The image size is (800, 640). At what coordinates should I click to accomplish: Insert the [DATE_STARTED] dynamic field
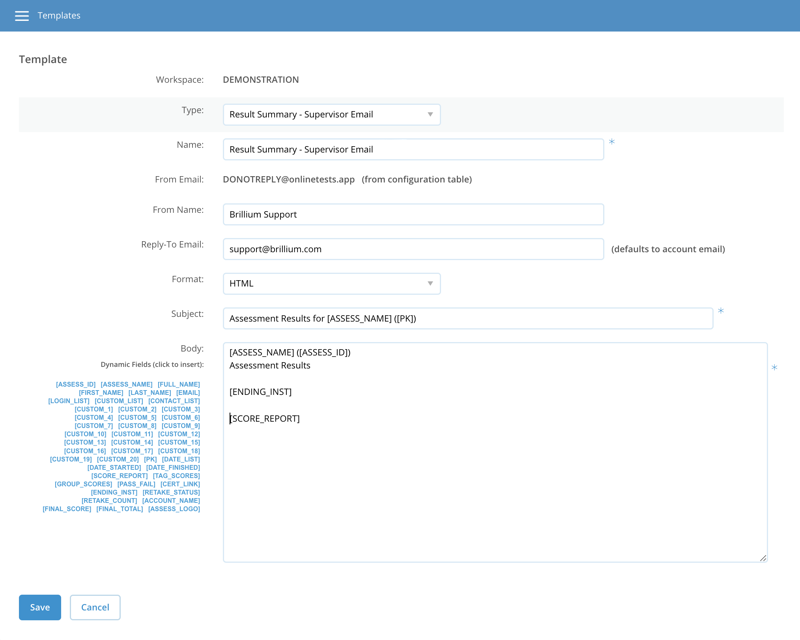(x=114, y=467)
